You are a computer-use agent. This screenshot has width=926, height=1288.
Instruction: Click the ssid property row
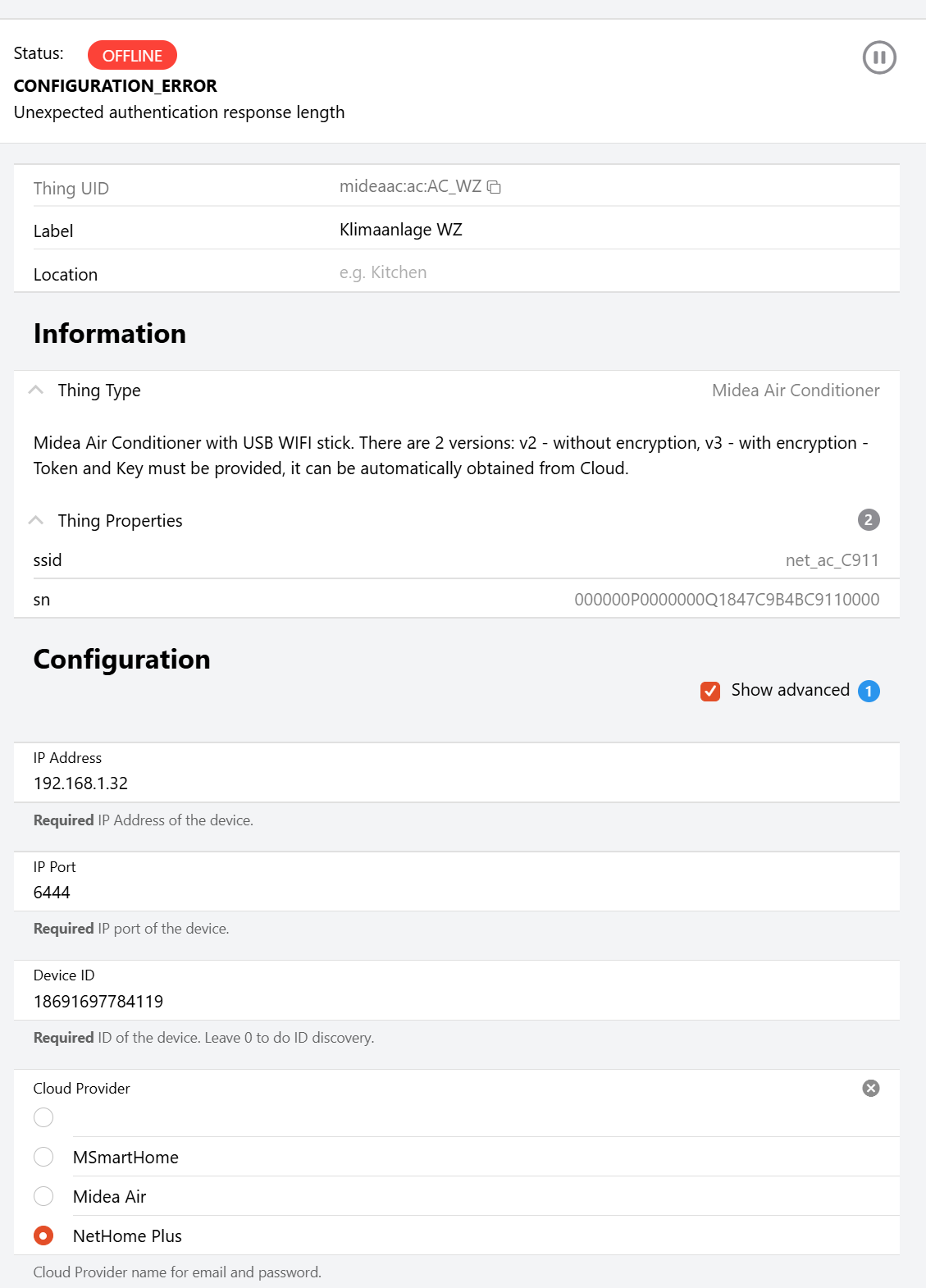[457, 560]
